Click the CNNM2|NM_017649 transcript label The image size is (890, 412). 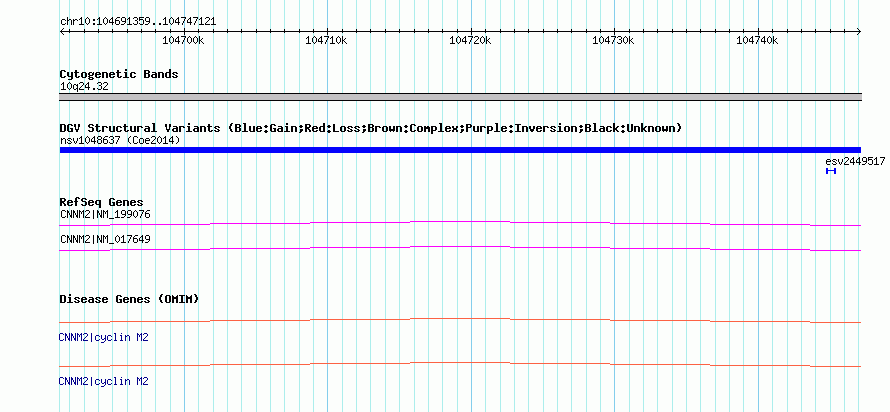[x=105, y=239]
